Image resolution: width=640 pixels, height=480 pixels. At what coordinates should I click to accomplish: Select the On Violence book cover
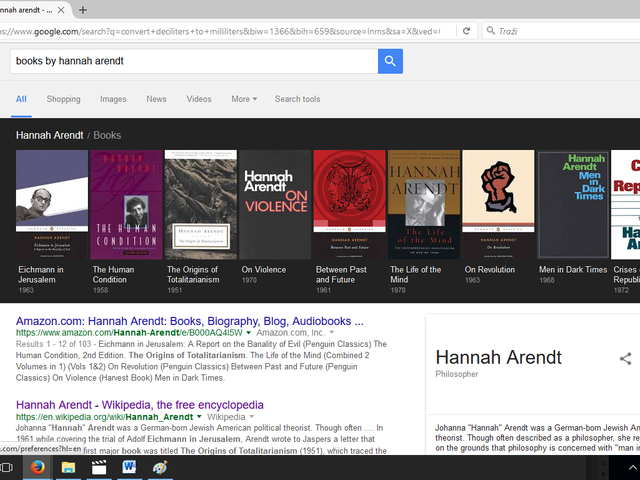click(275, 204)
